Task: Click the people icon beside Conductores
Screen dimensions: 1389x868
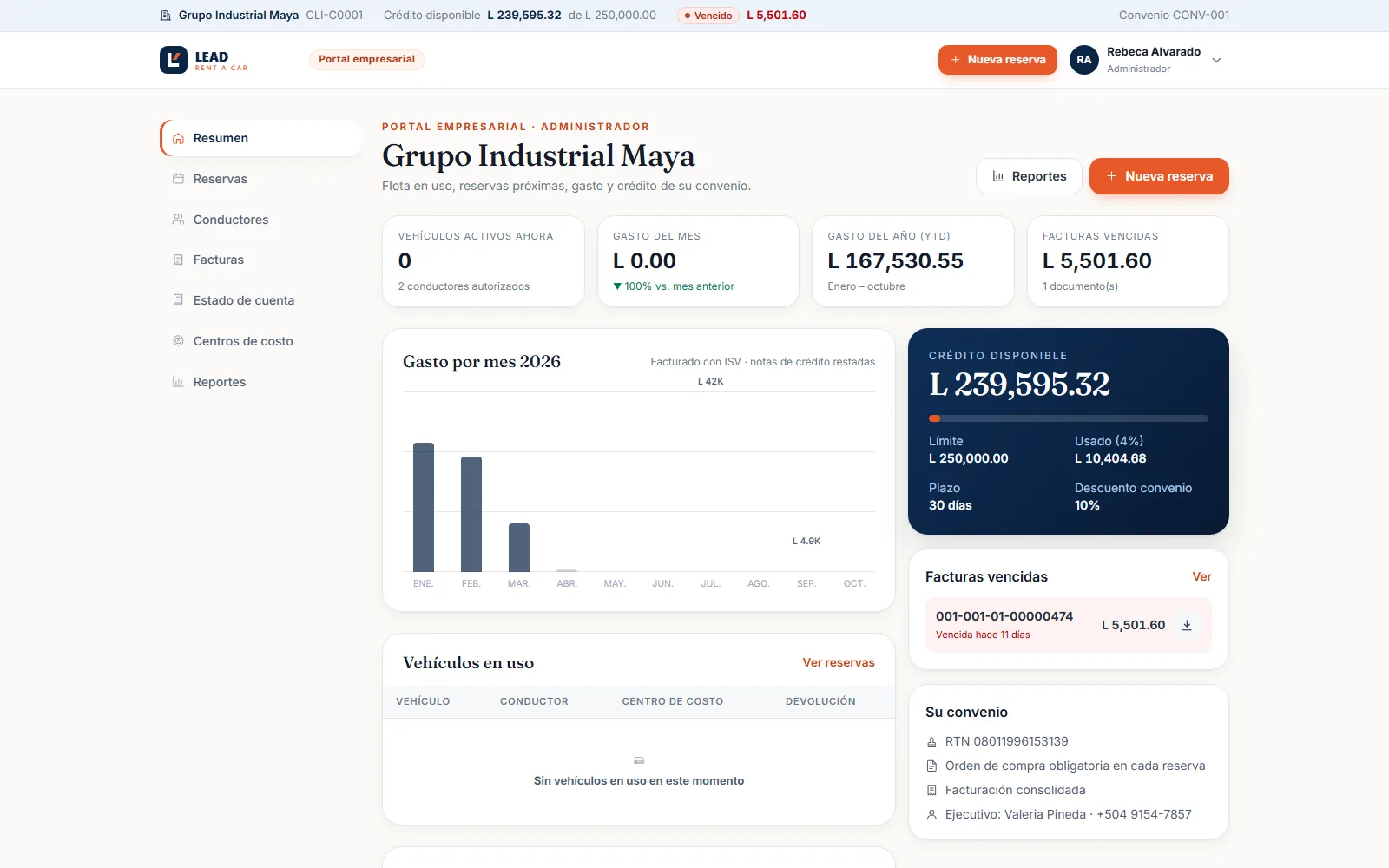Action: click(178, 220)
